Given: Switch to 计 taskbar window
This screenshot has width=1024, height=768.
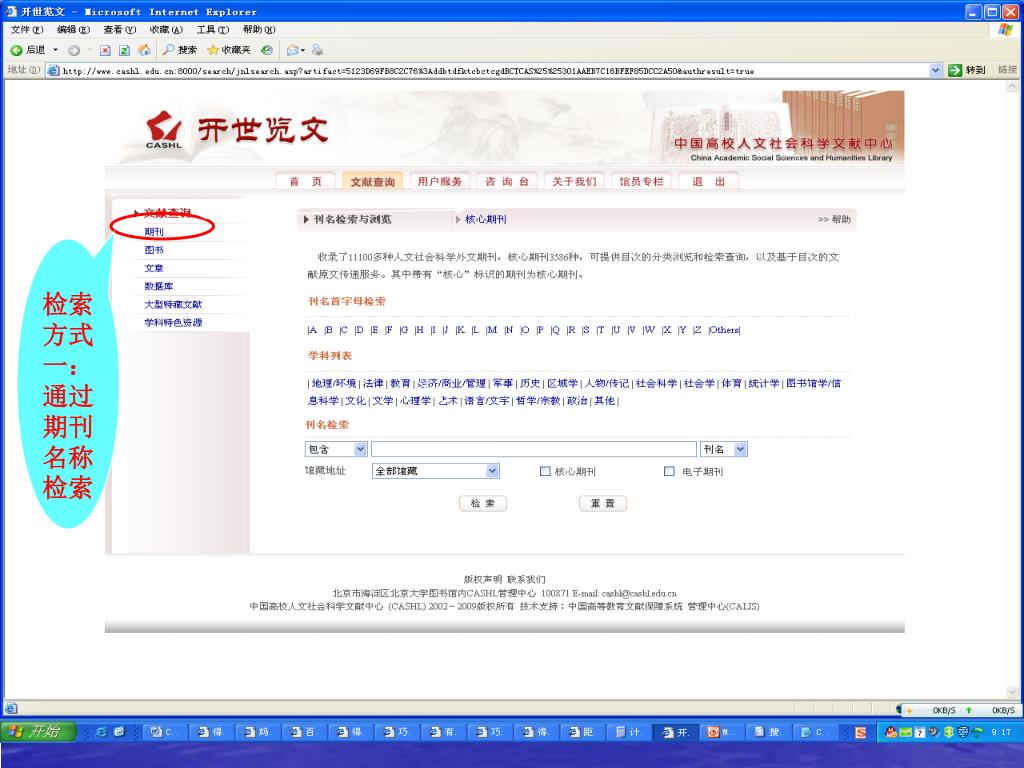Looking at the screenshot, I should coord(628,732).
